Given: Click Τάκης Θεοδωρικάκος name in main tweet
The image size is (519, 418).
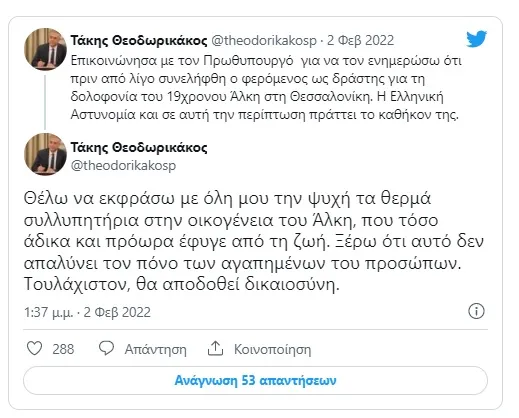Looking at the screenshot, I should (139, 147).
